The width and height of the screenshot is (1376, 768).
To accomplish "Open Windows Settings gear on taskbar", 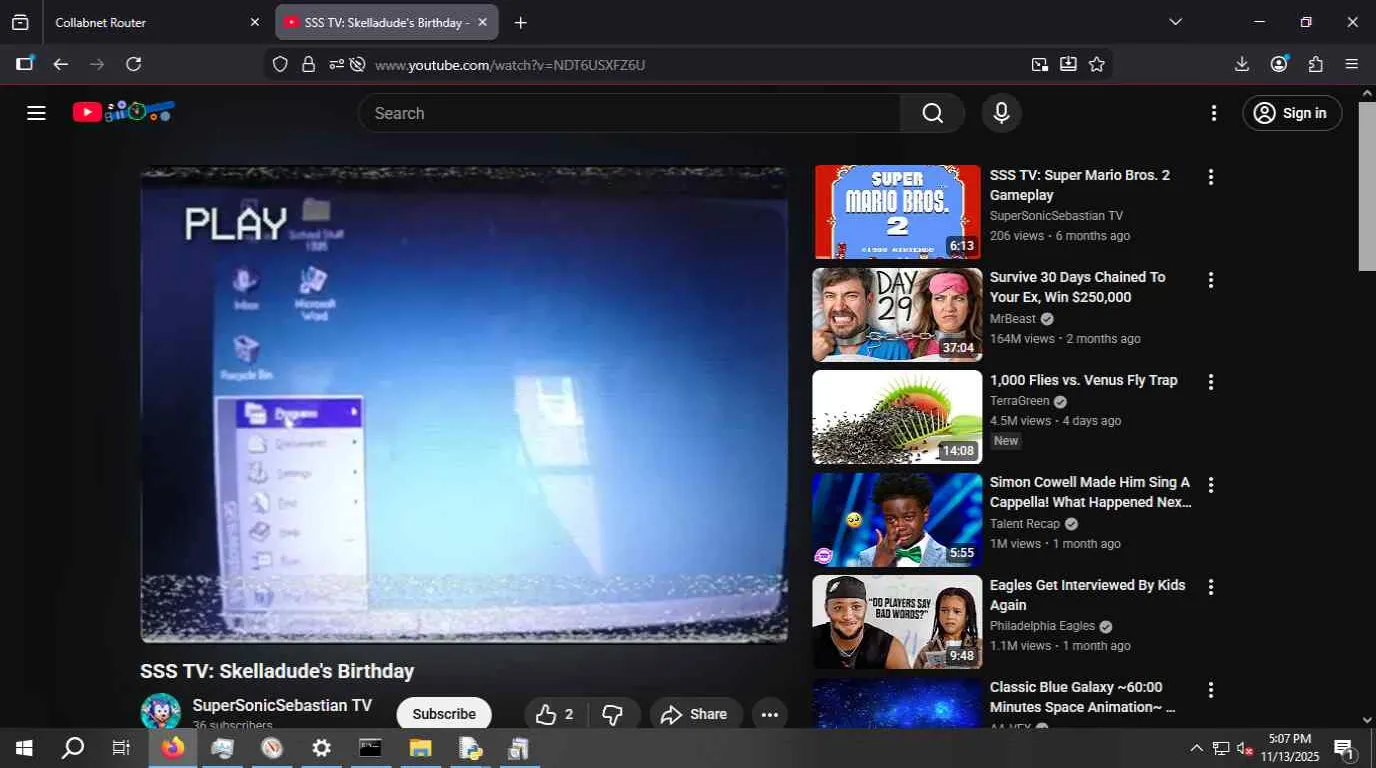I will (321, 748).
